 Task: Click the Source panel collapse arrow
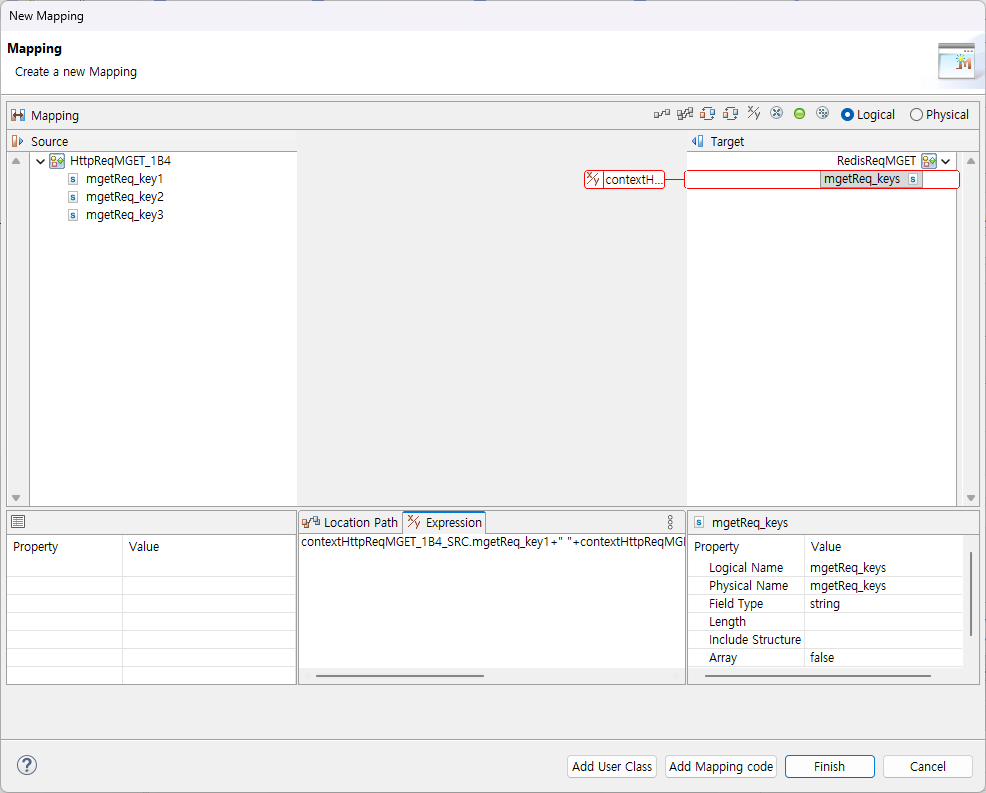click(x=14, y=141)
